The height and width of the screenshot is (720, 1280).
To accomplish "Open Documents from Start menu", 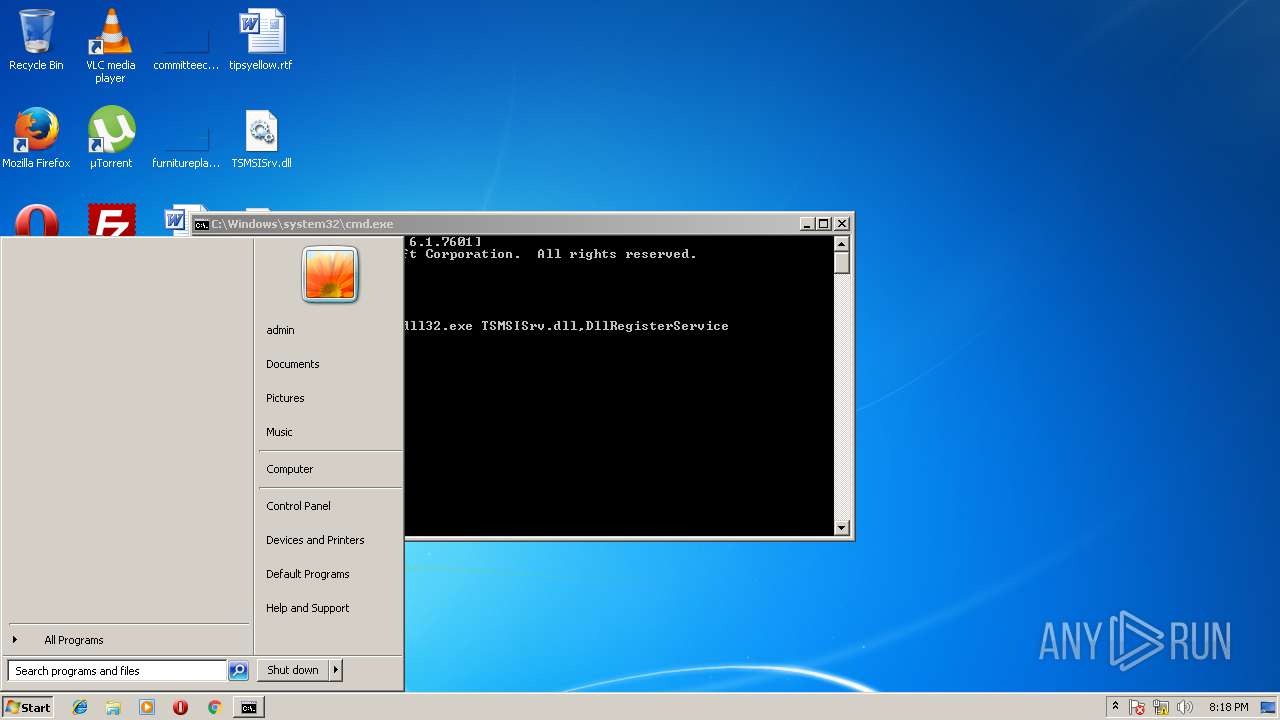I will [293, 364].
